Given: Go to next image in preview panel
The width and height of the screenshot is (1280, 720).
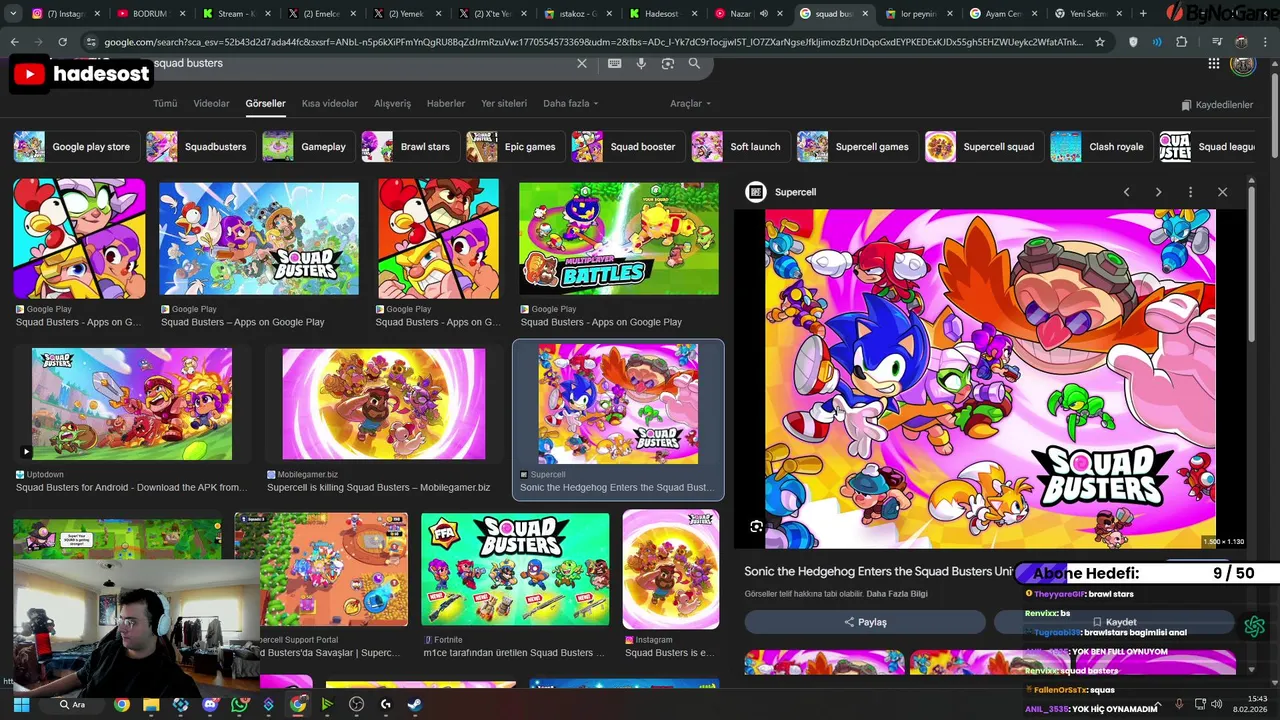Looking at the screenshot, I should click(x=1158, y=192).
